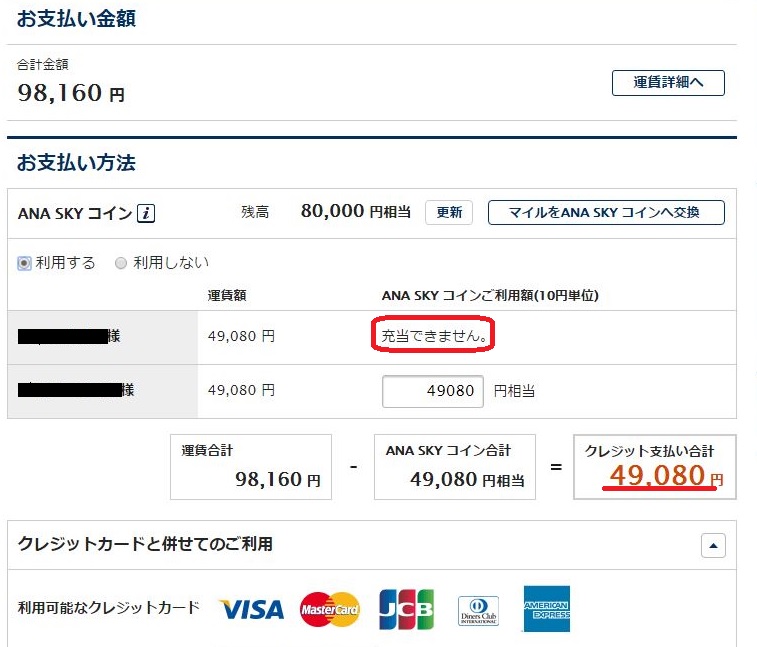Viewport: 757px width, 647px height.
Task: Click the JCB card logo
Action: pyautogui.click(x=406, y=609)
